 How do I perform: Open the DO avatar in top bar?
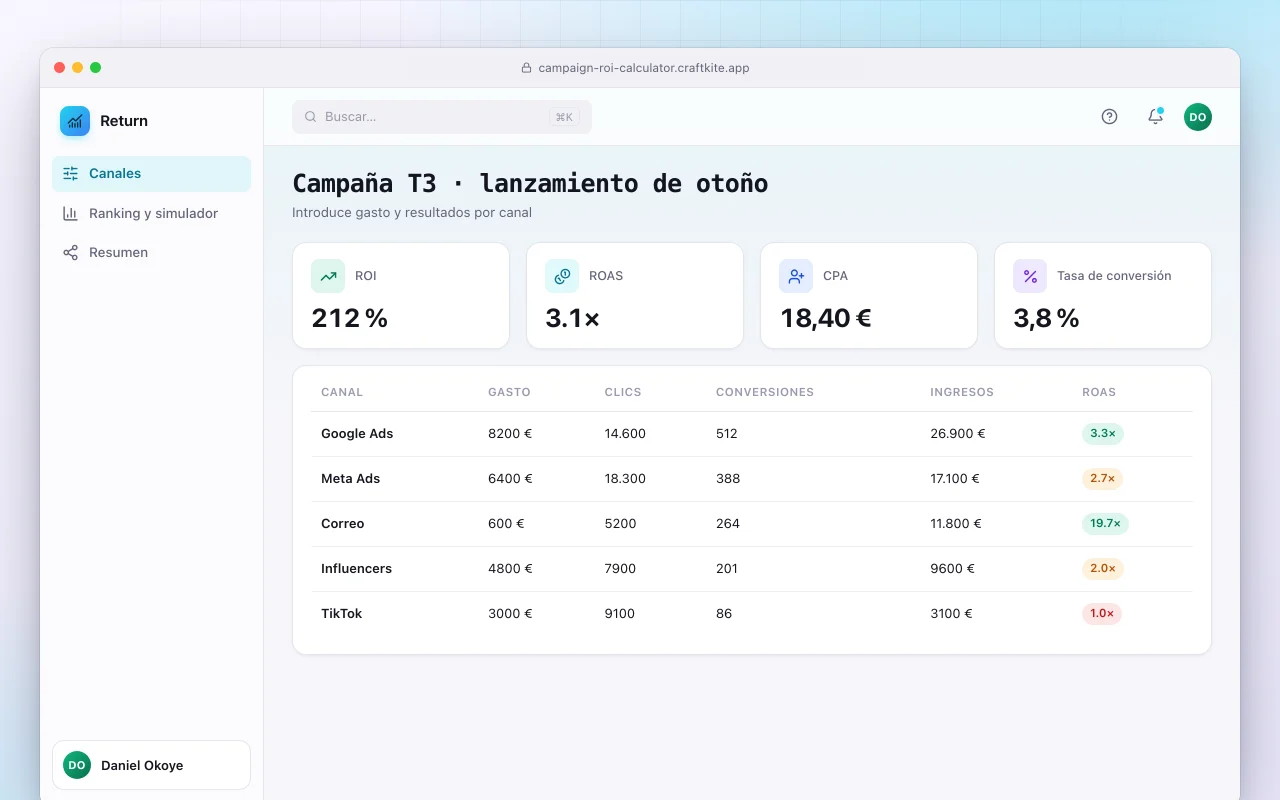tap(1198, 117)
